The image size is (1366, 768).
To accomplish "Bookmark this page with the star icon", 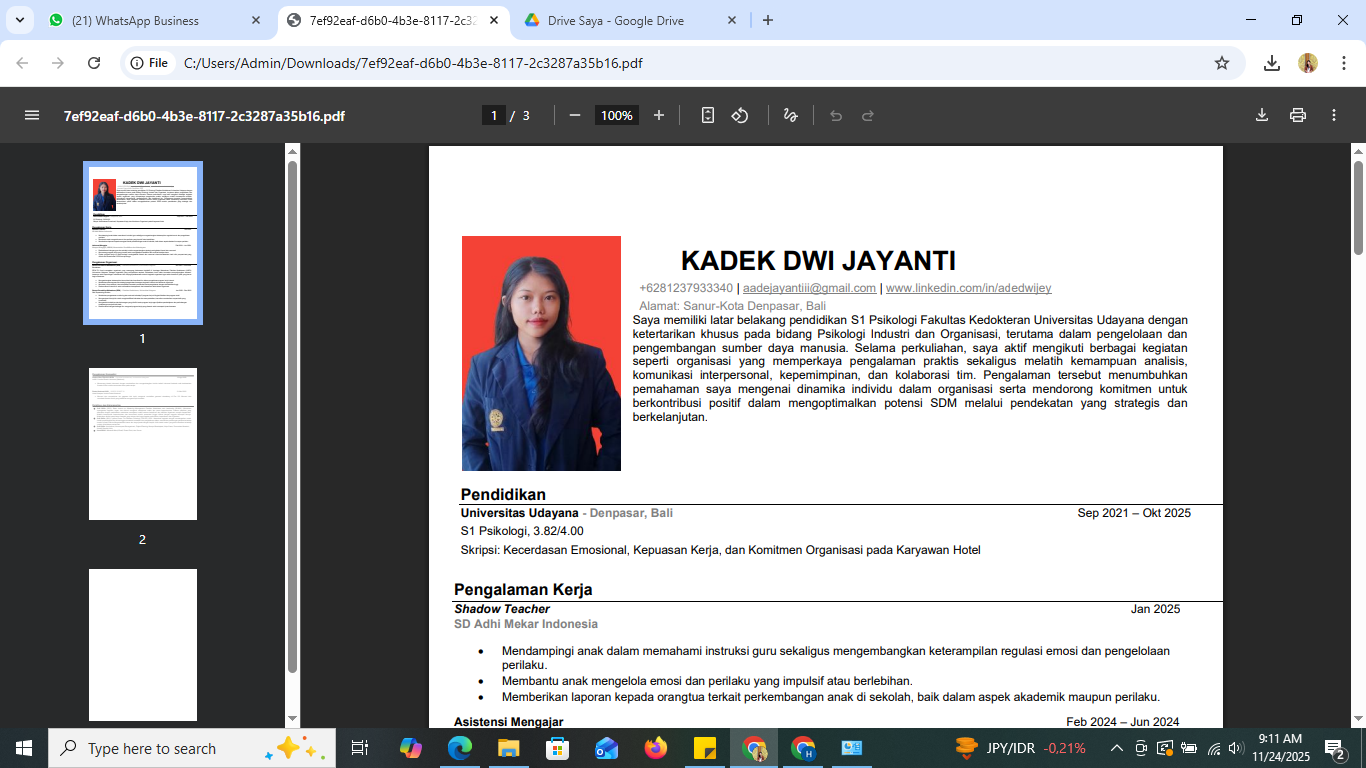I will pyautogui.click(x=1222, y=63).
